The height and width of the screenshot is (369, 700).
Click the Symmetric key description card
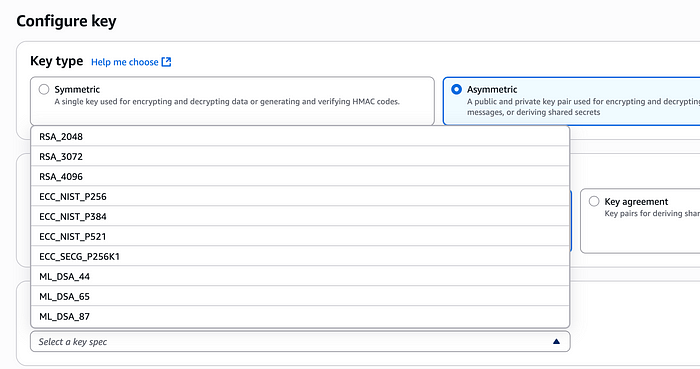[x=232, y=101]
